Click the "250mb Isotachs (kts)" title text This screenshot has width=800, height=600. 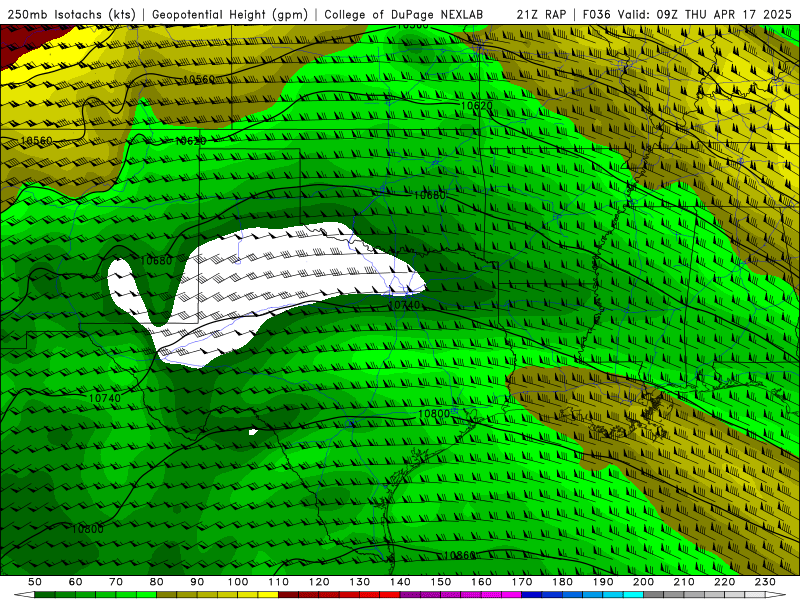tap(71, 14)
